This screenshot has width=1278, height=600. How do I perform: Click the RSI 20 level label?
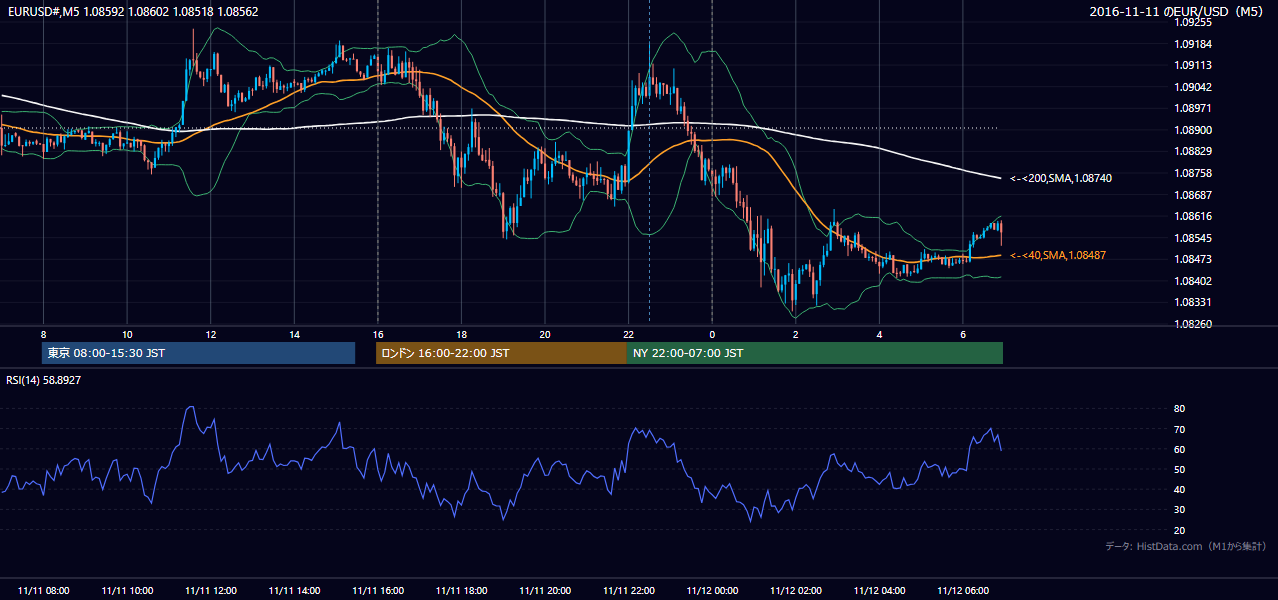pos(1179,530)
